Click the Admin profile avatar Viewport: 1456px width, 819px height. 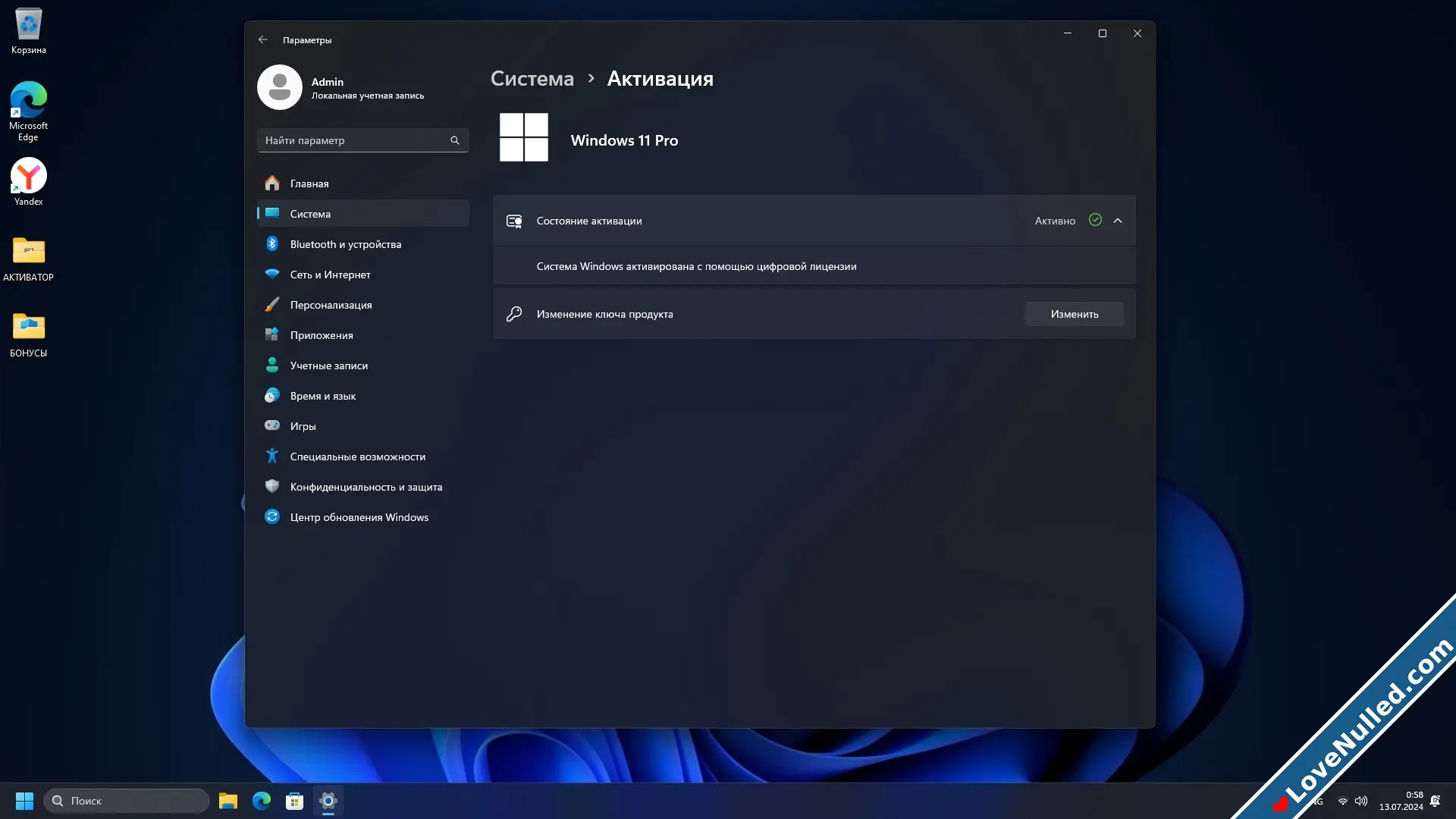280,87
